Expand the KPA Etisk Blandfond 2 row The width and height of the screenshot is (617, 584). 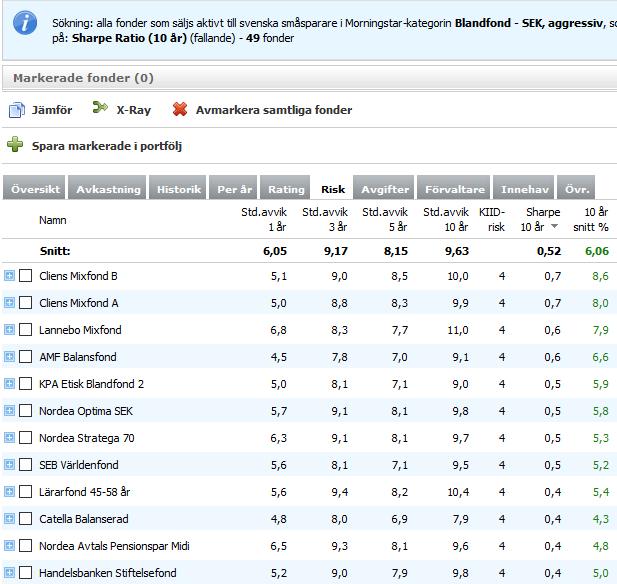(9, 383)
